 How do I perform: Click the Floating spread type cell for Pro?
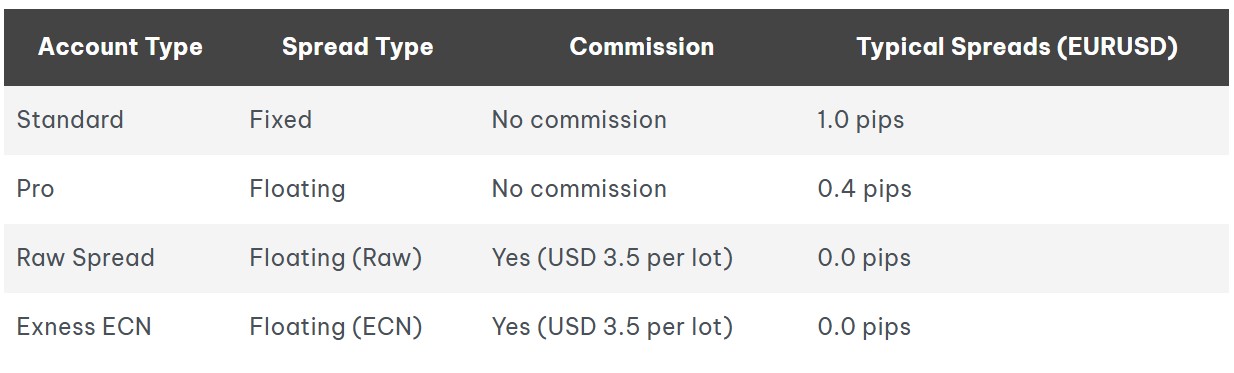(x=297, y=189)
